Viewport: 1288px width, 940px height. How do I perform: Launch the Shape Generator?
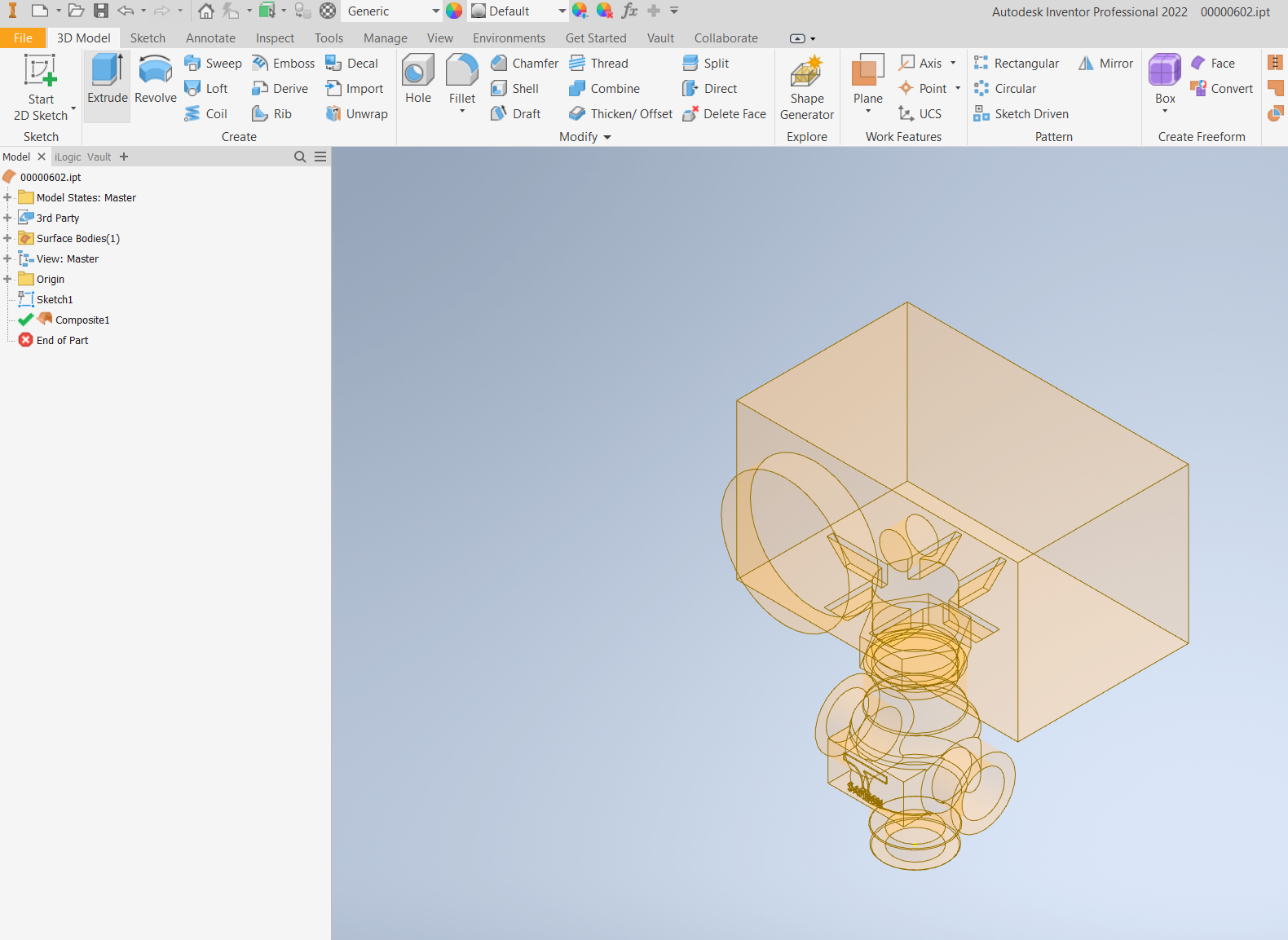[807, 87]
